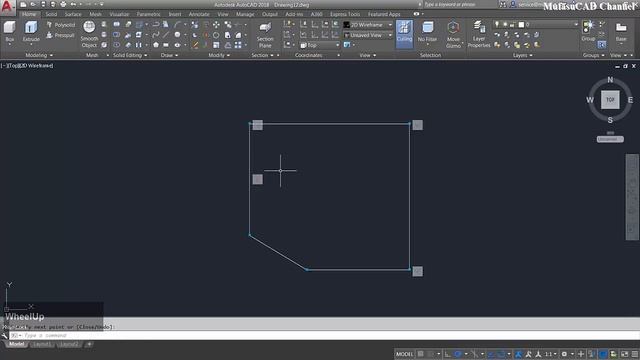Open the Move Gizmo options
This screenshot has height=360, width=640.
tap(453, 35)
